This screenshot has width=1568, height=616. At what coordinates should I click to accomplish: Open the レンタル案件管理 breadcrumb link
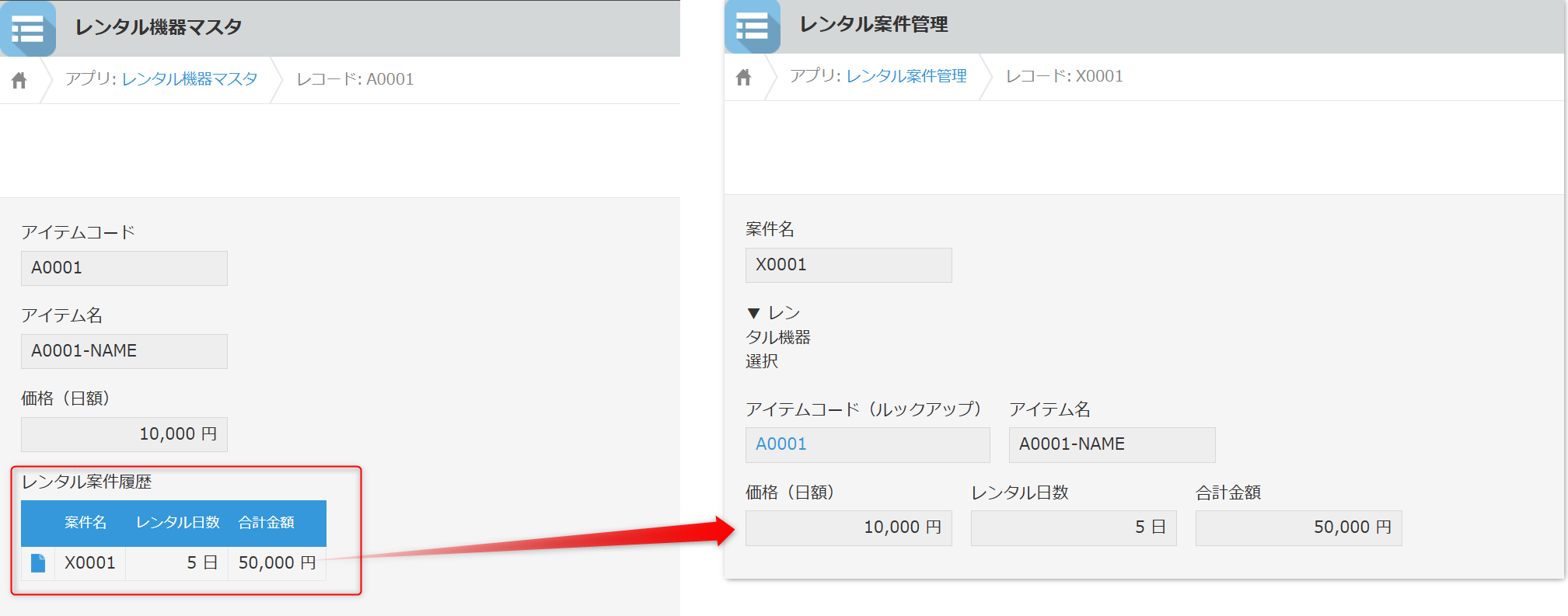906,76
